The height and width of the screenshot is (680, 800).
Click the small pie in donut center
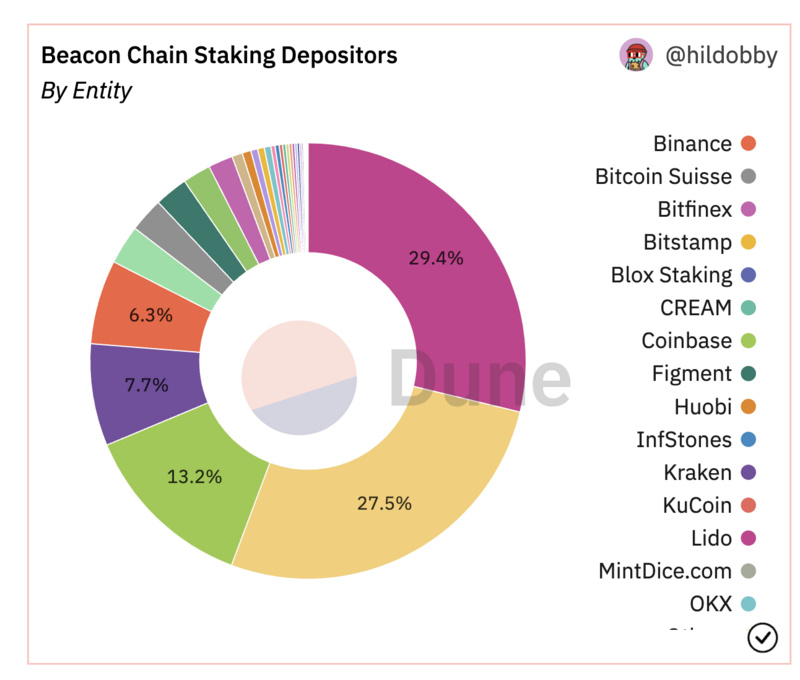click(x=299, y=379)
